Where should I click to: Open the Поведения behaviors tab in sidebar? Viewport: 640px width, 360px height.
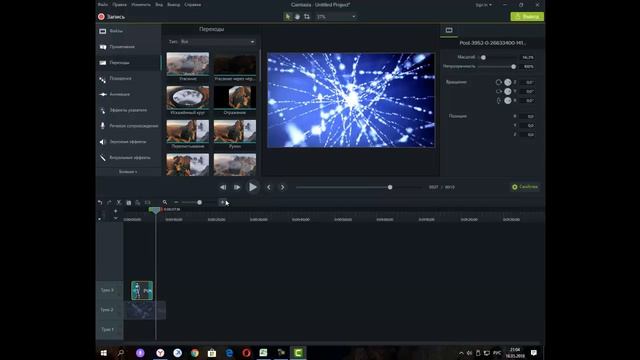coord(129,78)
